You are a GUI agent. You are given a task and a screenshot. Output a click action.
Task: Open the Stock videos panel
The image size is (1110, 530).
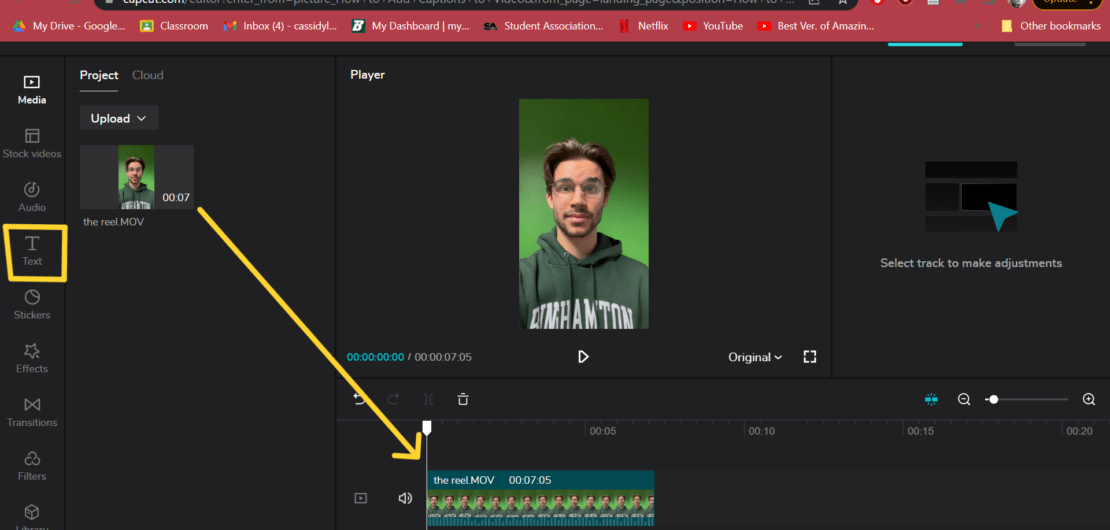point(32,144)
